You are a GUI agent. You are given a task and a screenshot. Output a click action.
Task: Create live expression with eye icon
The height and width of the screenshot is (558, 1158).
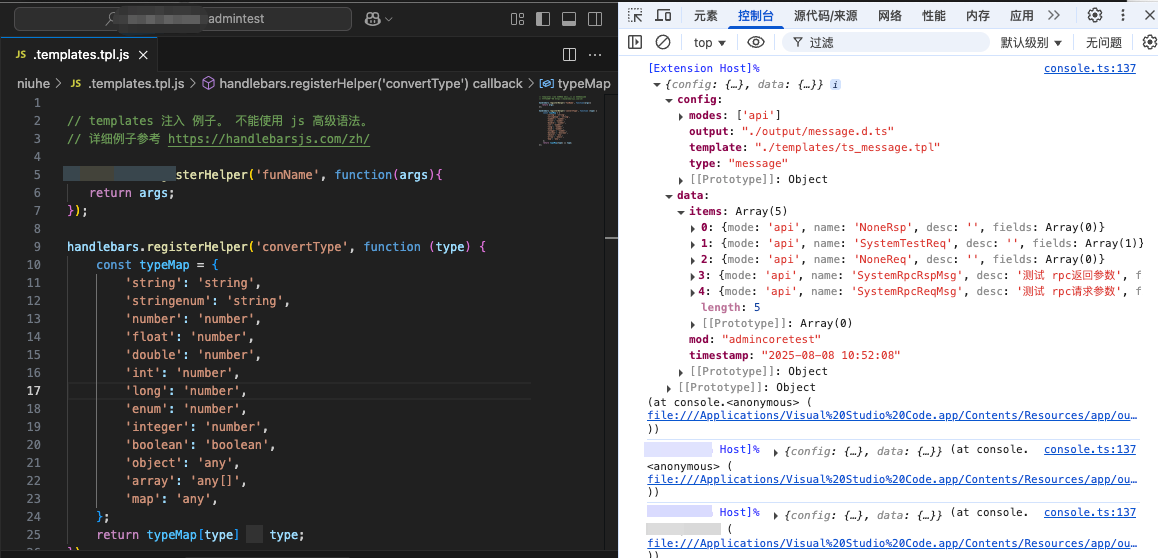[755, 42]
